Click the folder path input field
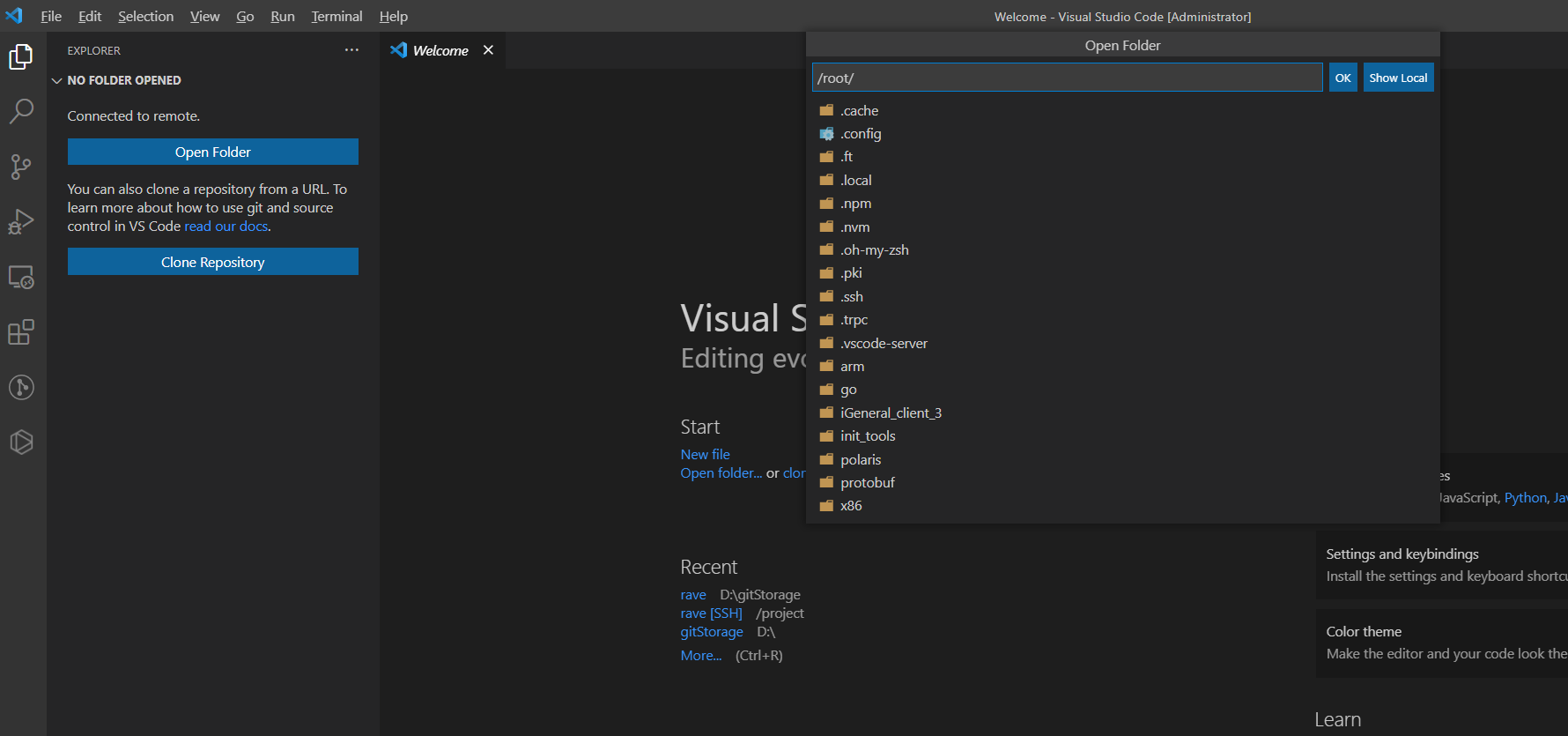This screenshot has width=1568, height=736. click(1066, 78)
